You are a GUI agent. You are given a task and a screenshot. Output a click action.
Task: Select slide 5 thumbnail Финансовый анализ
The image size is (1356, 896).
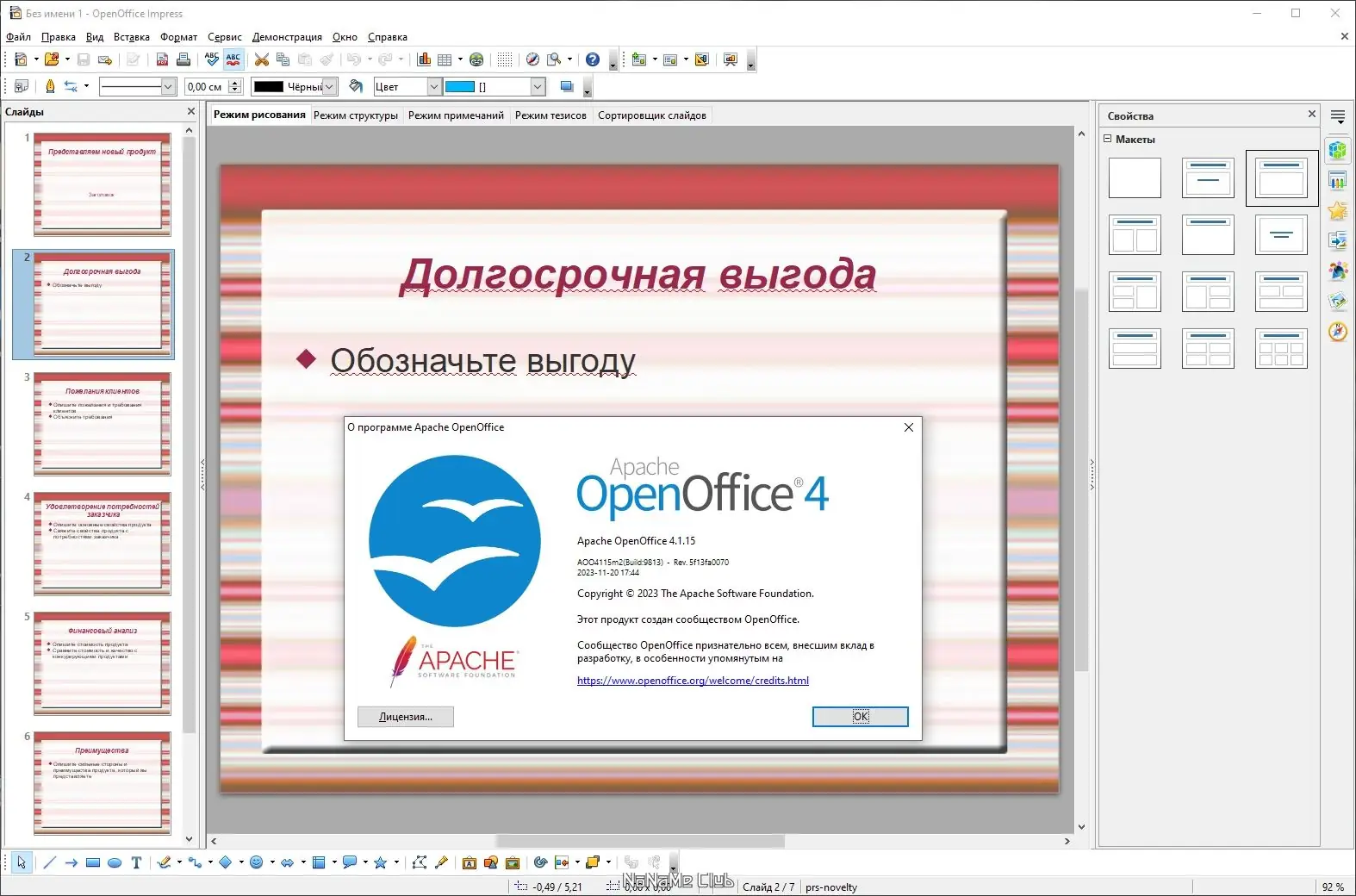(103, 663)
